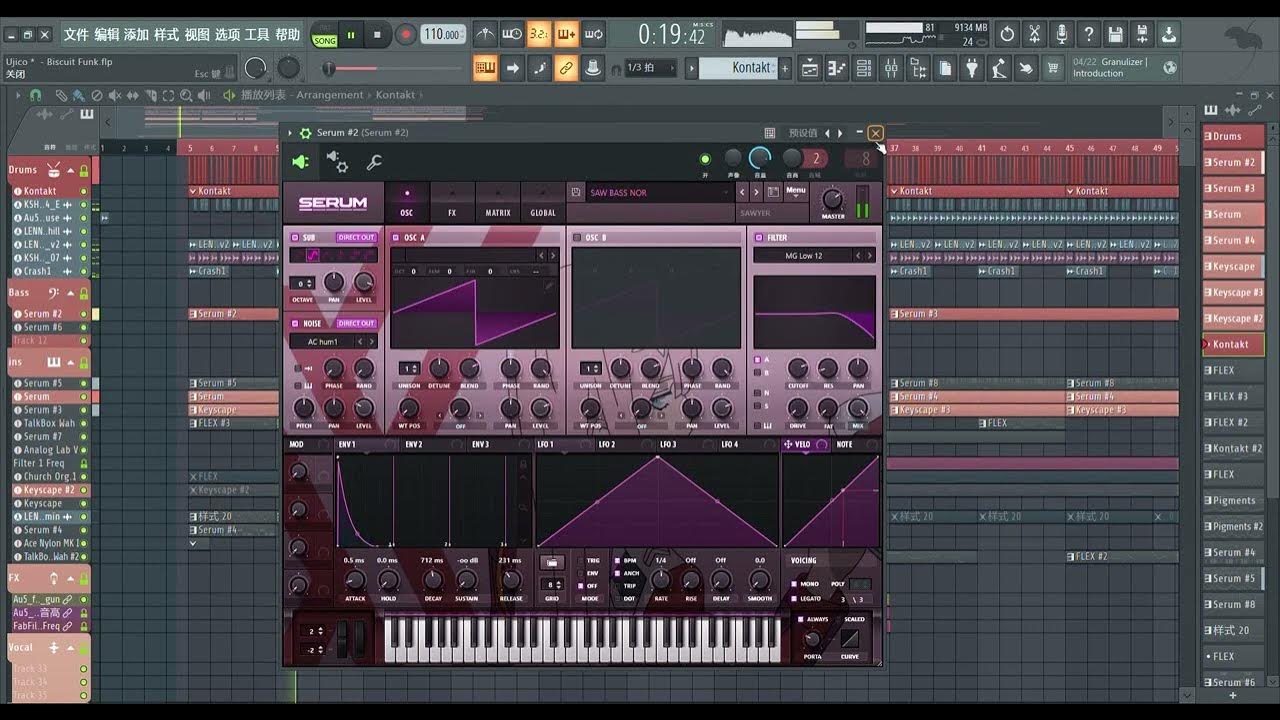
Task: Select next noise sample after AC hum1
Action: click(x=372, y=342)
